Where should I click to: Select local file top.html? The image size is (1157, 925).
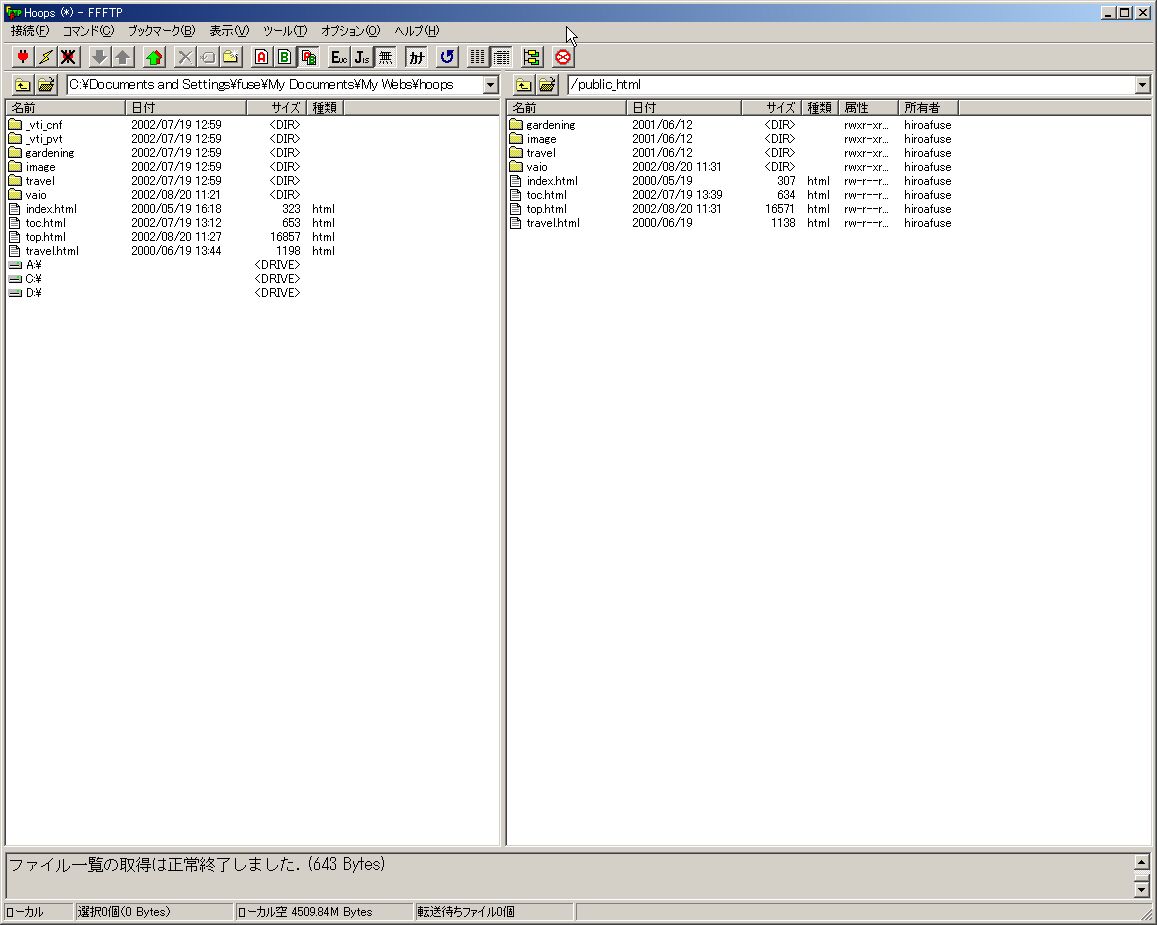point(45,237)
